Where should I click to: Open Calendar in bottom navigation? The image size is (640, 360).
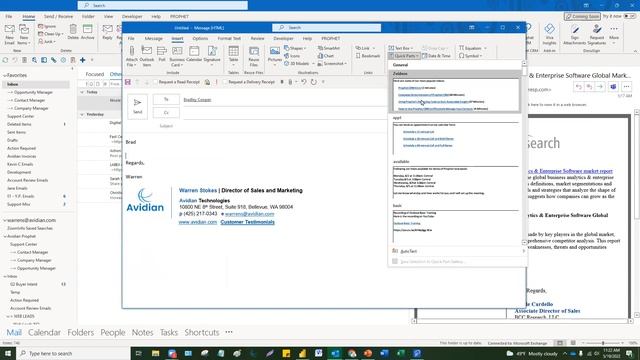[44, 332]
